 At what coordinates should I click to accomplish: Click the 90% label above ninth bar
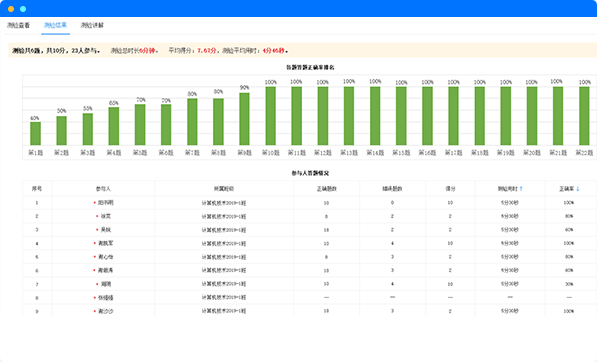244,88
